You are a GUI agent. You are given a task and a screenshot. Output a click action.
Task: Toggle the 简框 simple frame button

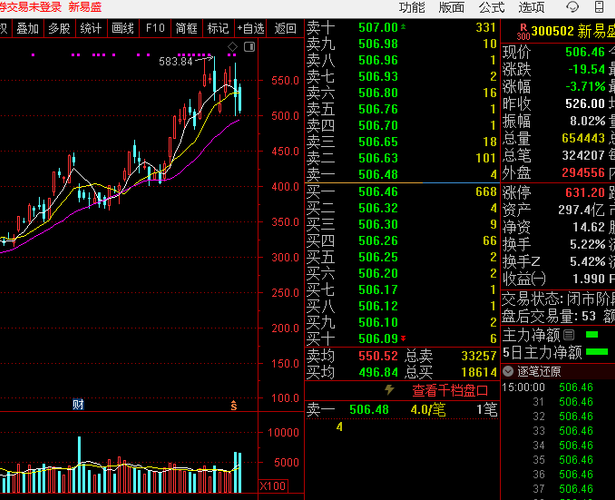(x=186, y=28)
